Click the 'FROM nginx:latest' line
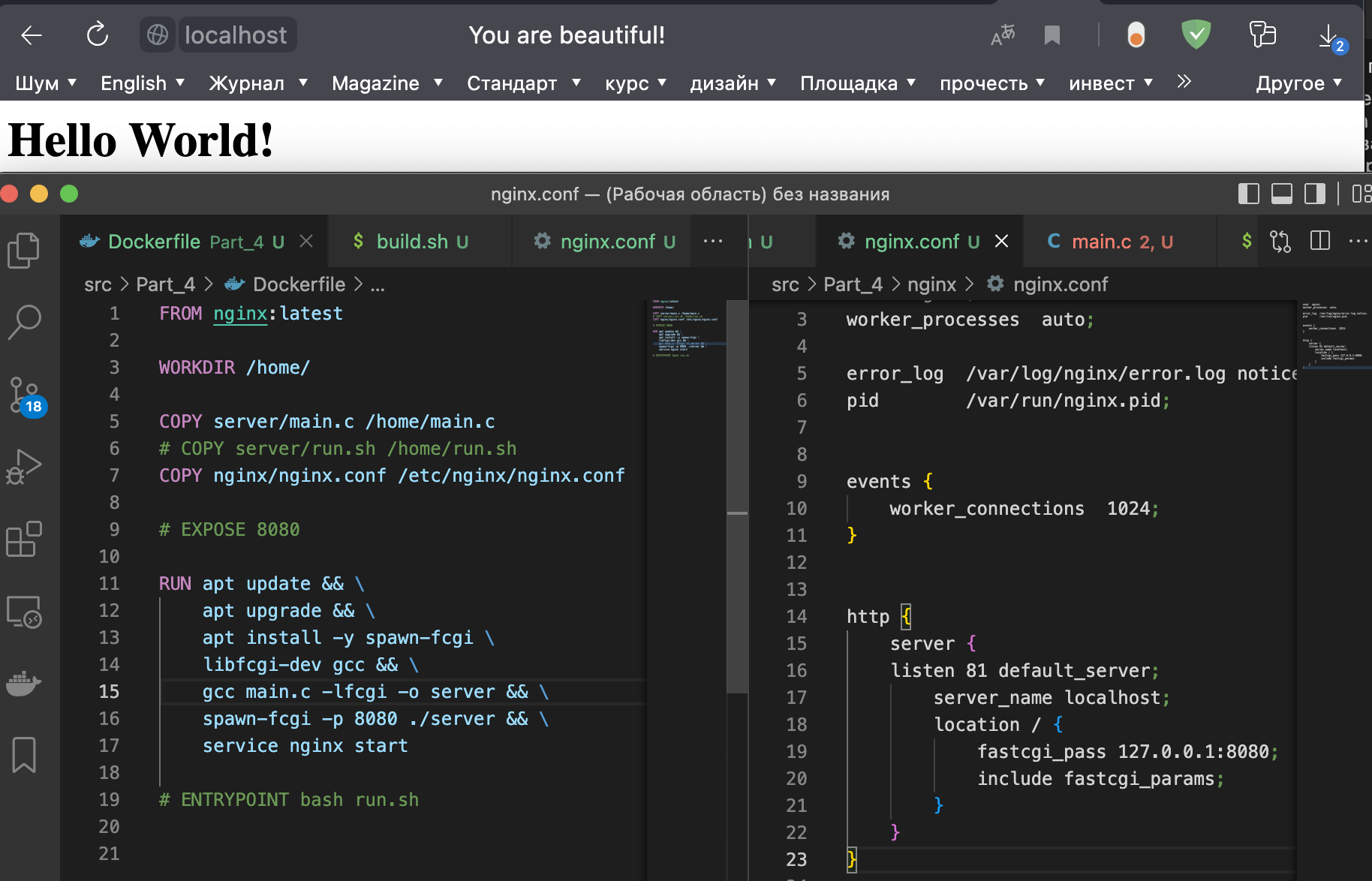The height and width of the screenshot is (881, 1372). [251, 313]
